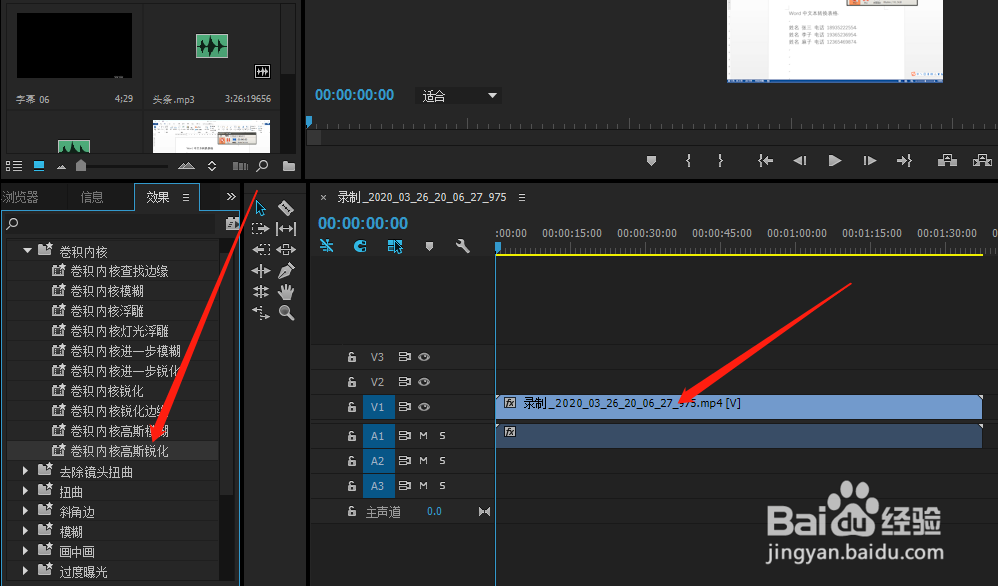Open the project panel search icon
Screen dimensions: 998x586
[x=262, y=166]
